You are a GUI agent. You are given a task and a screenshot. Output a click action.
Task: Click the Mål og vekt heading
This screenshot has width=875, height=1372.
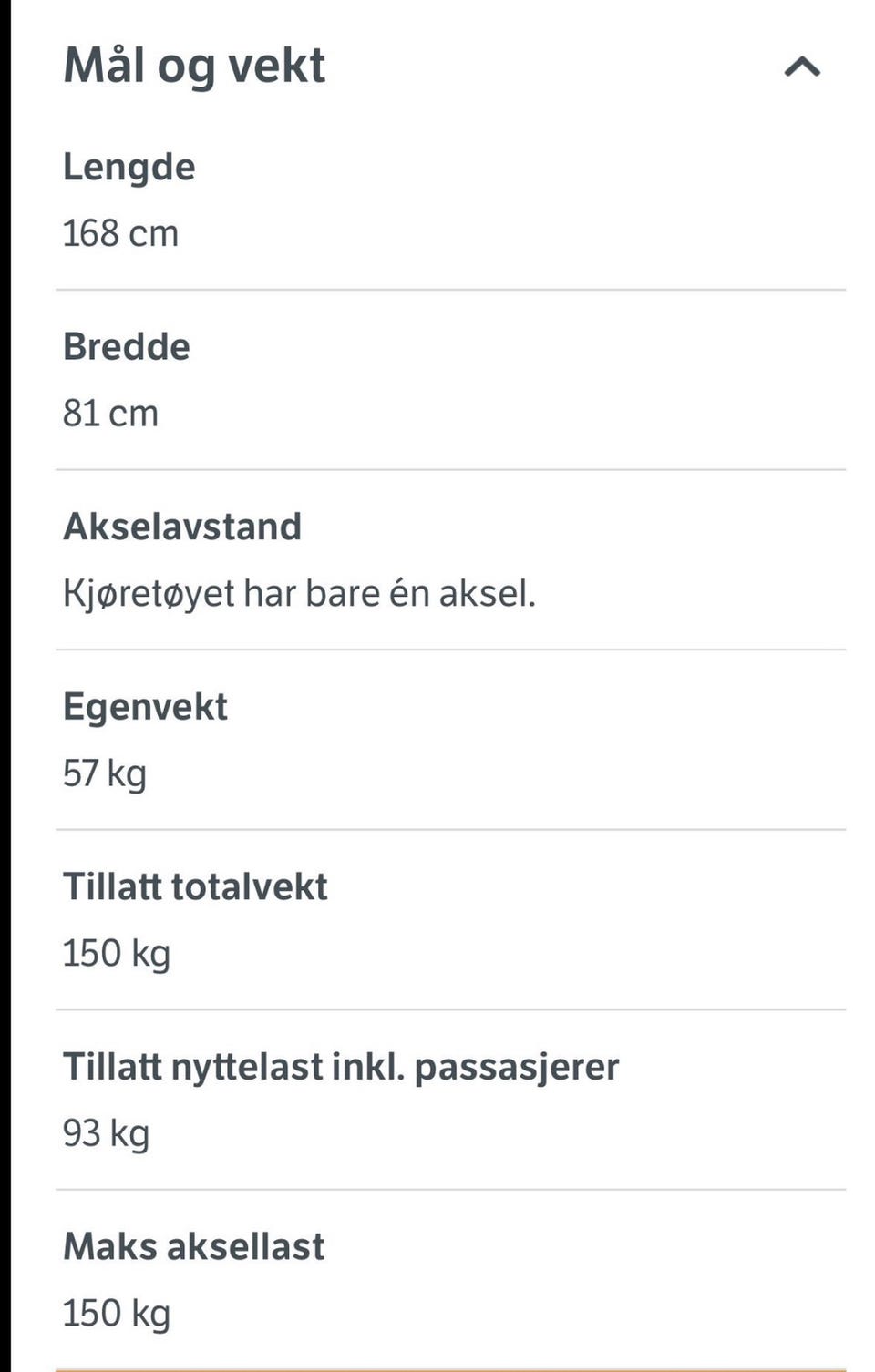pyautogui.click(x=194, y=67)
